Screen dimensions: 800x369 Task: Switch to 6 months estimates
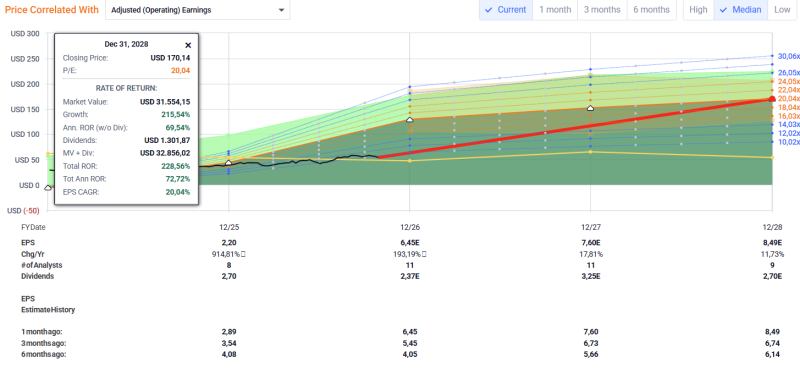[651, 10]
